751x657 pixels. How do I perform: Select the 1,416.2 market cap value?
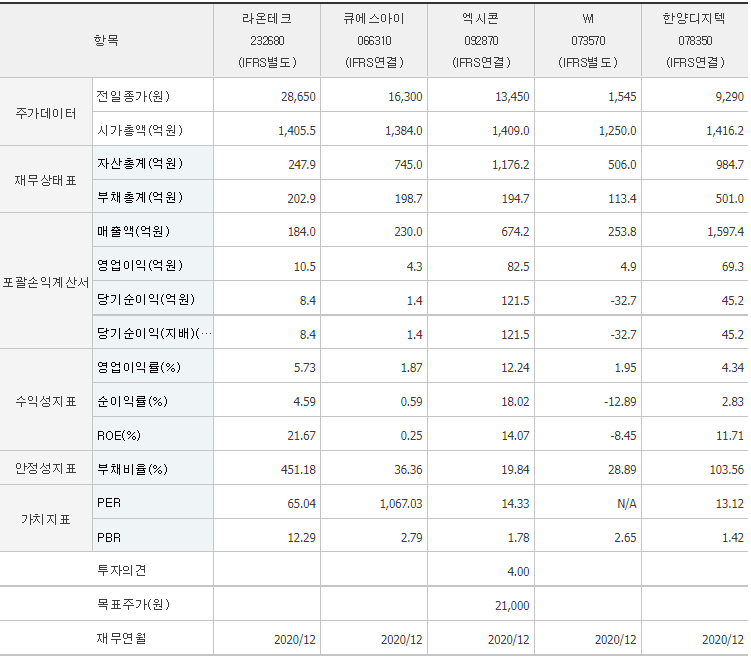click(725, 131)
